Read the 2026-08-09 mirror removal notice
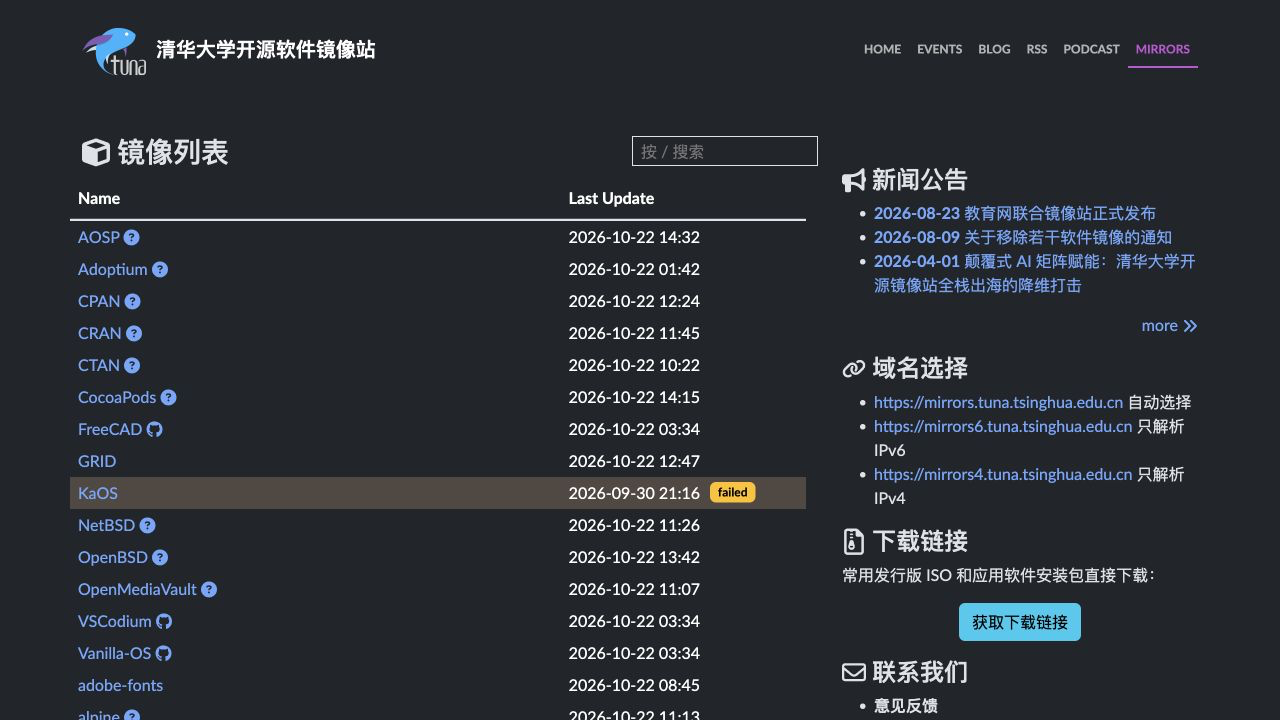This screenshot has width=1280, height=720. [x=1023, y=237]
